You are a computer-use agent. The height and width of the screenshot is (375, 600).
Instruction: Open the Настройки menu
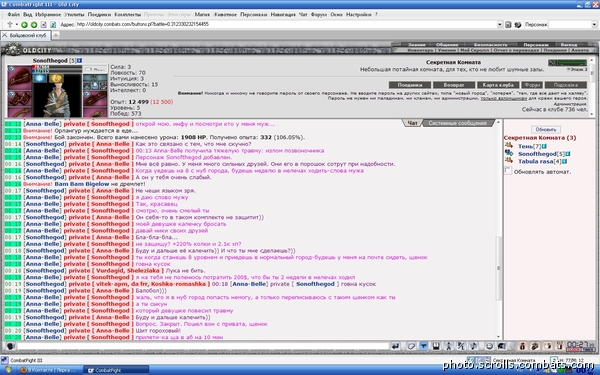click(x=359, y=15)
